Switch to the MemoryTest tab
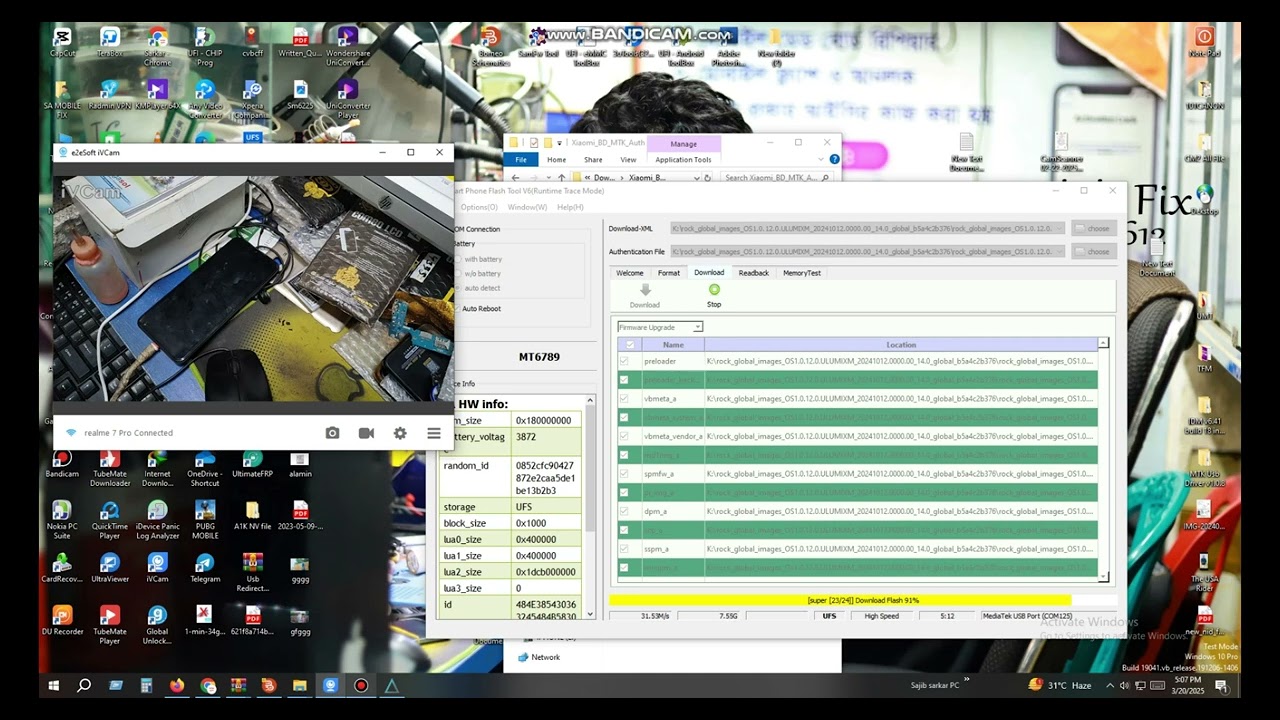 (x=802, y=273)
